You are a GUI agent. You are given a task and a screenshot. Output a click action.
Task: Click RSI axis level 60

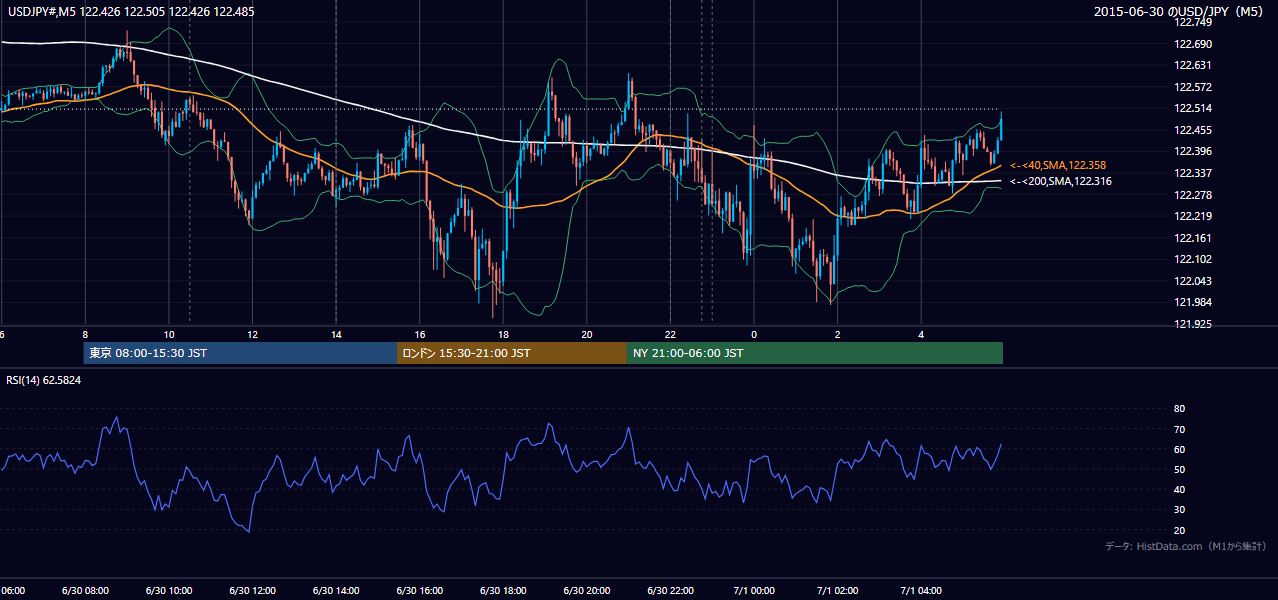(x=1179, y=449)
